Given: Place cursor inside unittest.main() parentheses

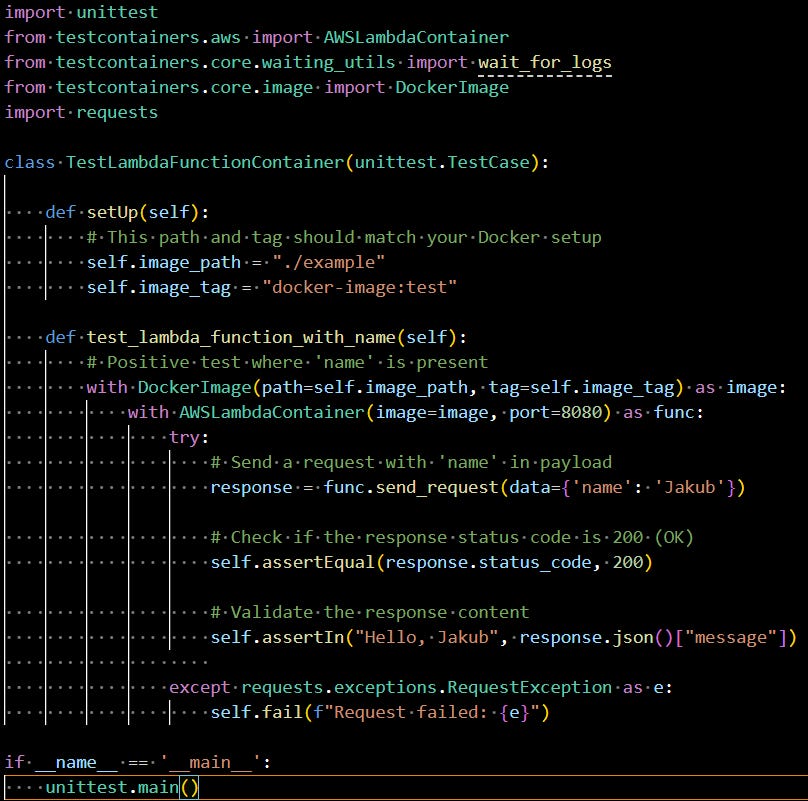Looking at the screenshot, I should tap(190, 787).
